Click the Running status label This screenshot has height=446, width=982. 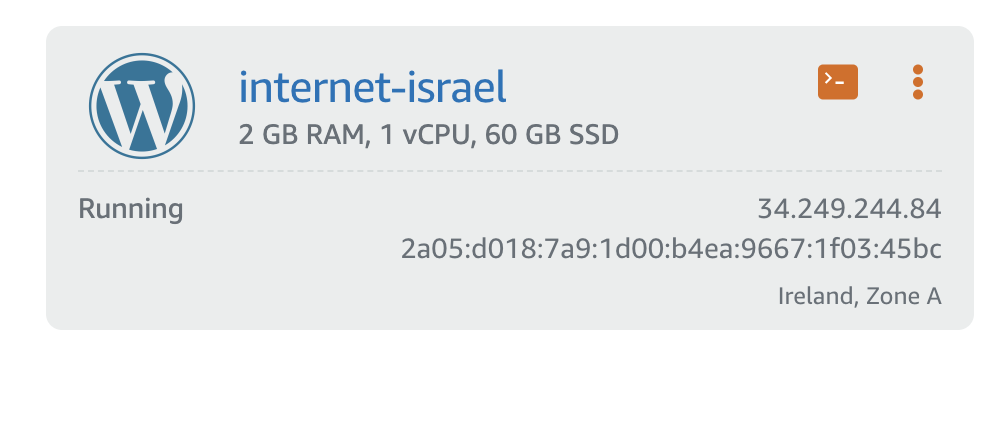point(130,209)
